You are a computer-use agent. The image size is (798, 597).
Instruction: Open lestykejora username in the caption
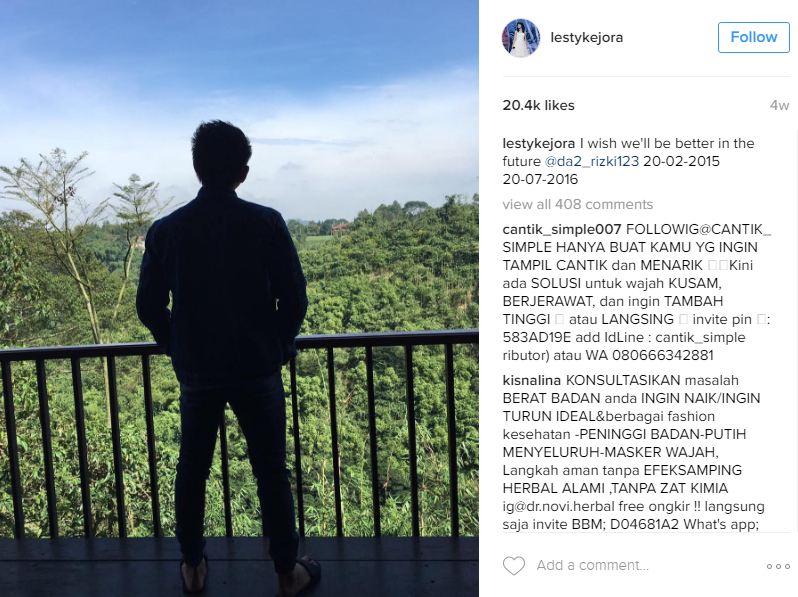pos(538,144)
